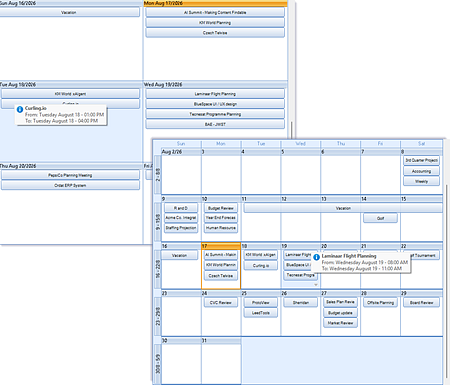Open KM World xAlign in month view August 18
Screen dimensions: 450x385
tap(261, 255)
